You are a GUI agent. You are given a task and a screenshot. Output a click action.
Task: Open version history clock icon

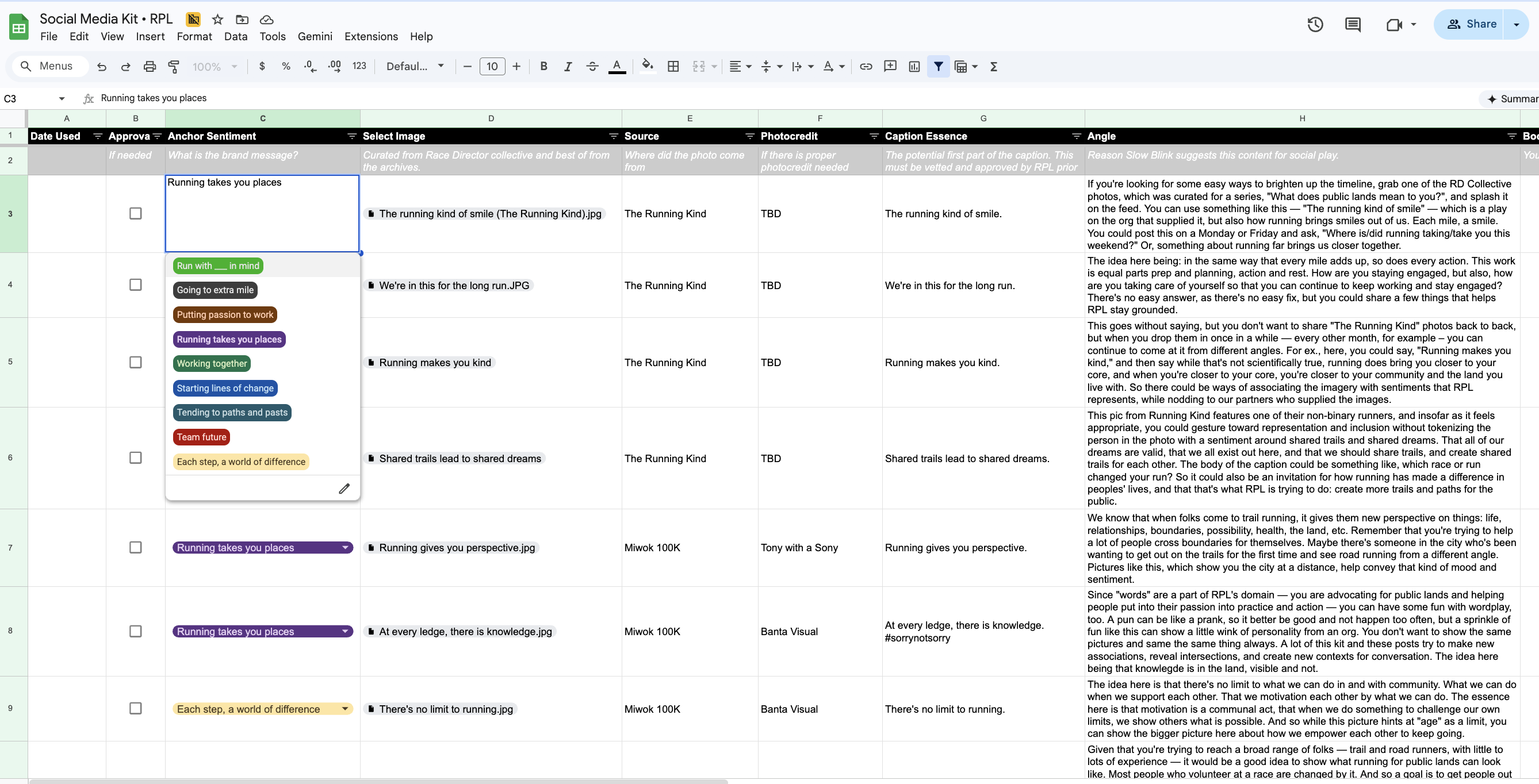[x=1314, y=25]
